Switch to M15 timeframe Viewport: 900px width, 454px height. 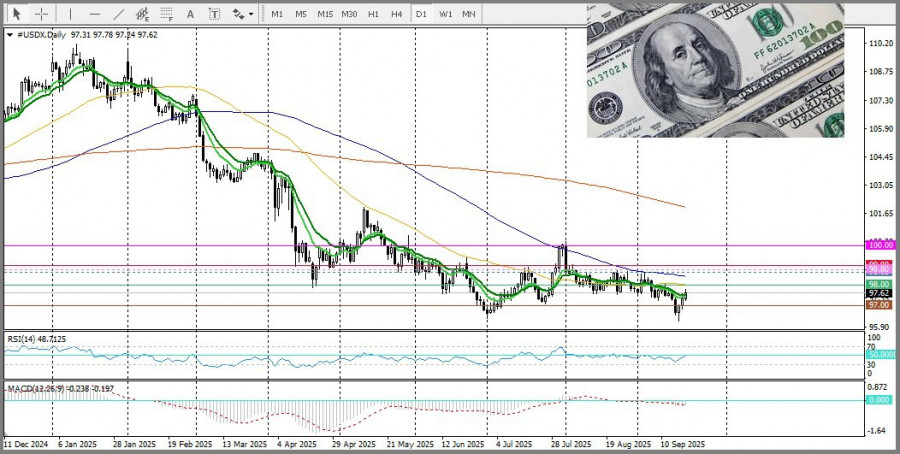click(325, 14)
